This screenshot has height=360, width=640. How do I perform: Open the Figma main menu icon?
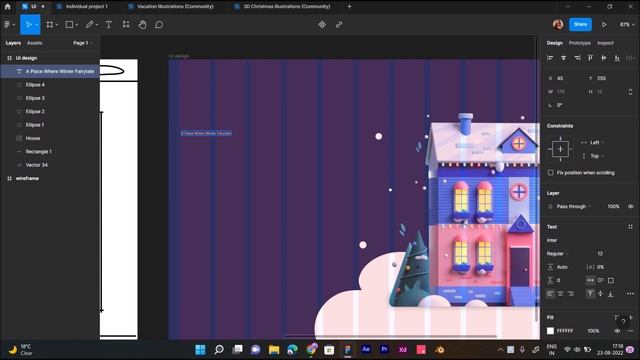[7, 25]
